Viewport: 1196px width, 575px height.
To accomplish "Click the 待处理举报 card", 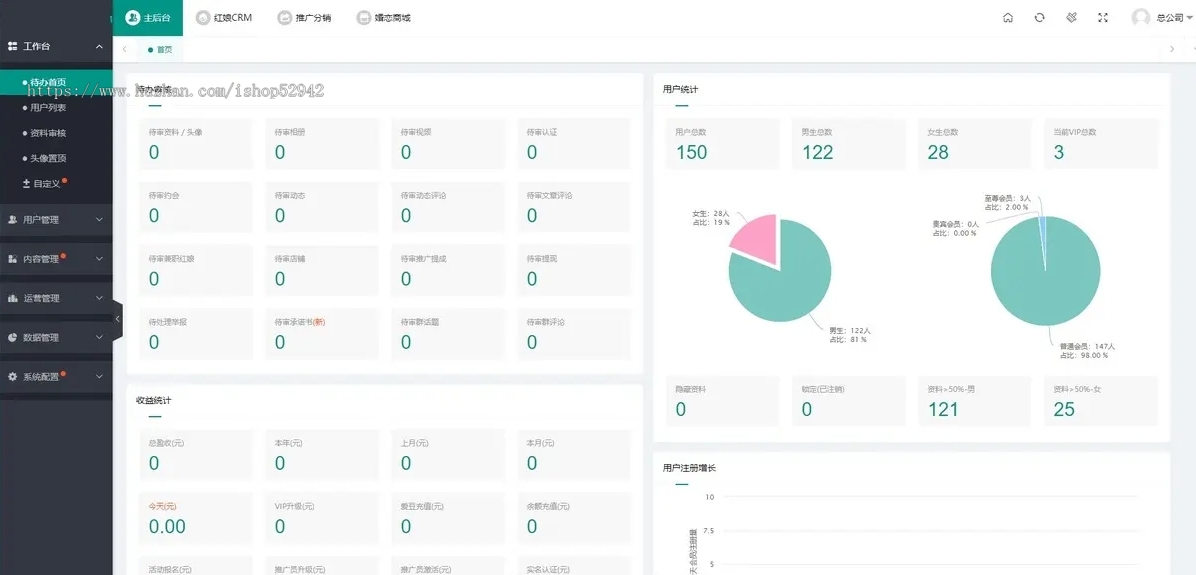I will tap(195, 333).
